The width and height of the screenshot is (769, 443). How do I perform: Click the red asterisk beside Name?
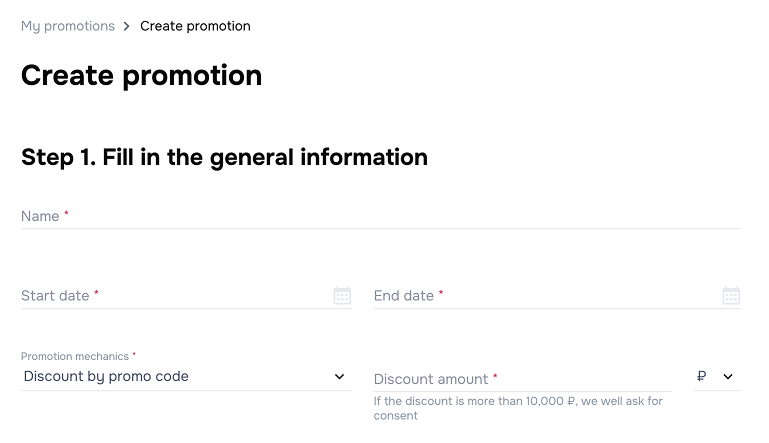click(x=66, y=213)
